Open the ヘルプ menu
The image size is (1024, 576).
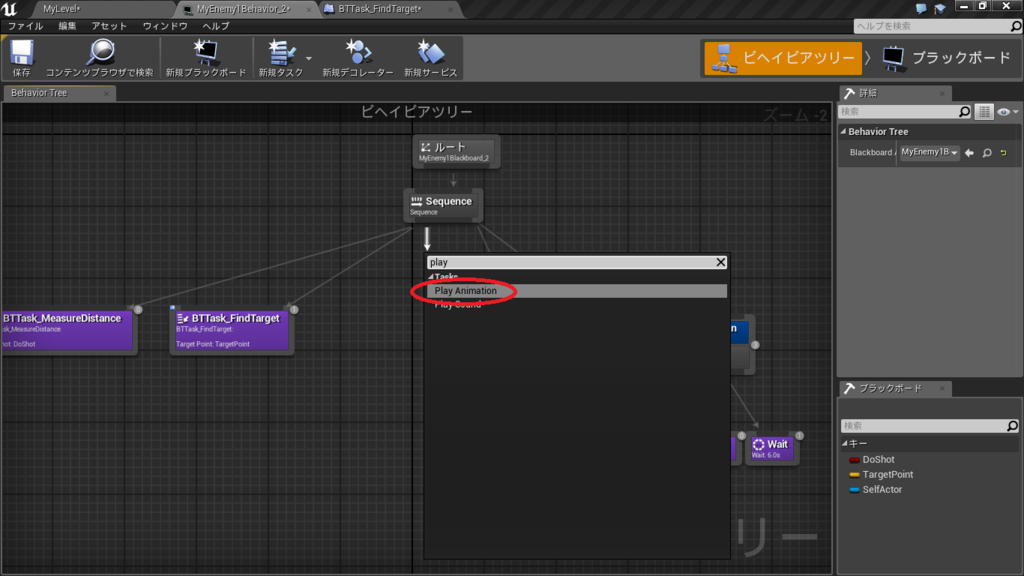(x=216, y=26)
